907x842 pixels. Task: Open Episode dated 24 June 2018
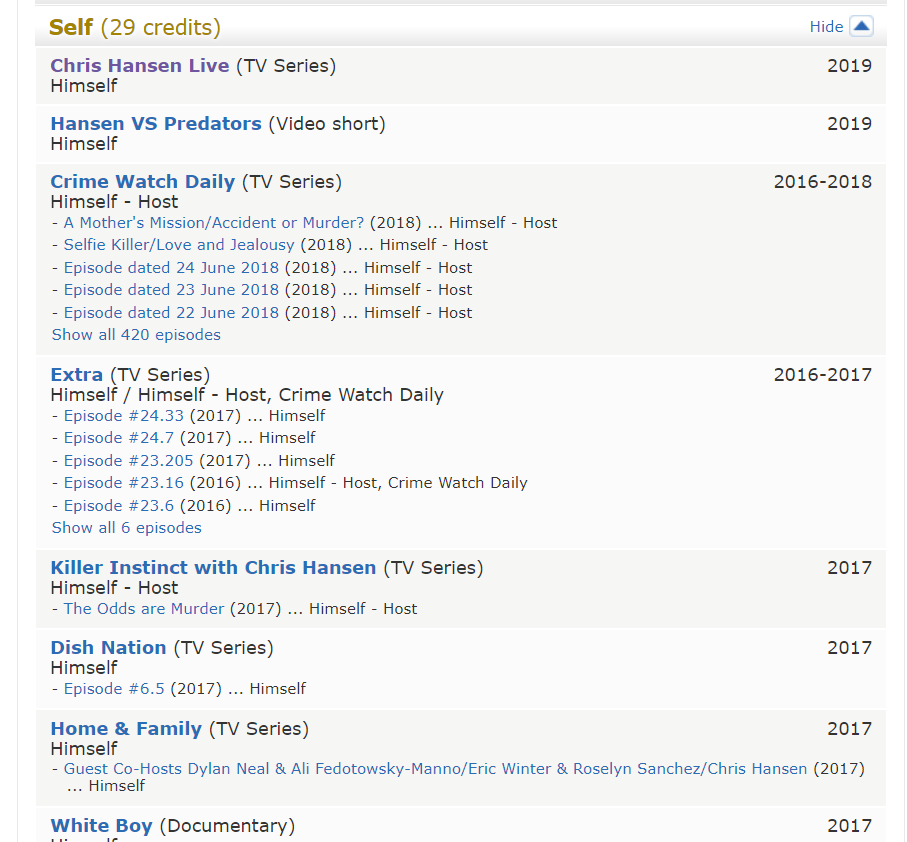coord(171,268)
